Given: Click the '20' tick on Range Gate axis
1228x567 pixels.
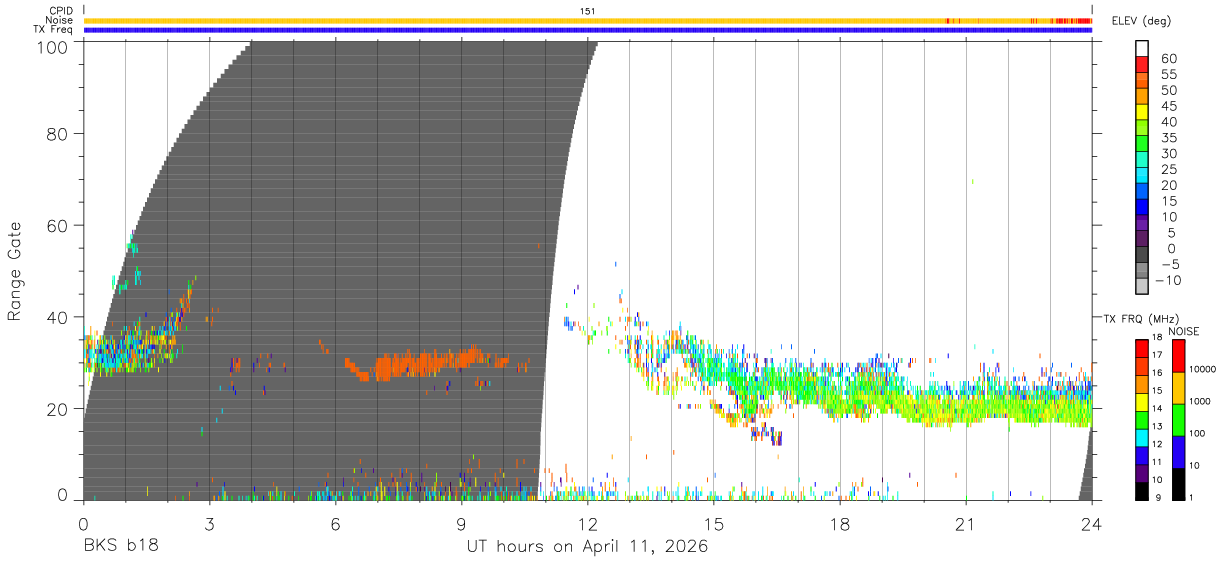Looking at the screenshot, I should tap(57, 409).
